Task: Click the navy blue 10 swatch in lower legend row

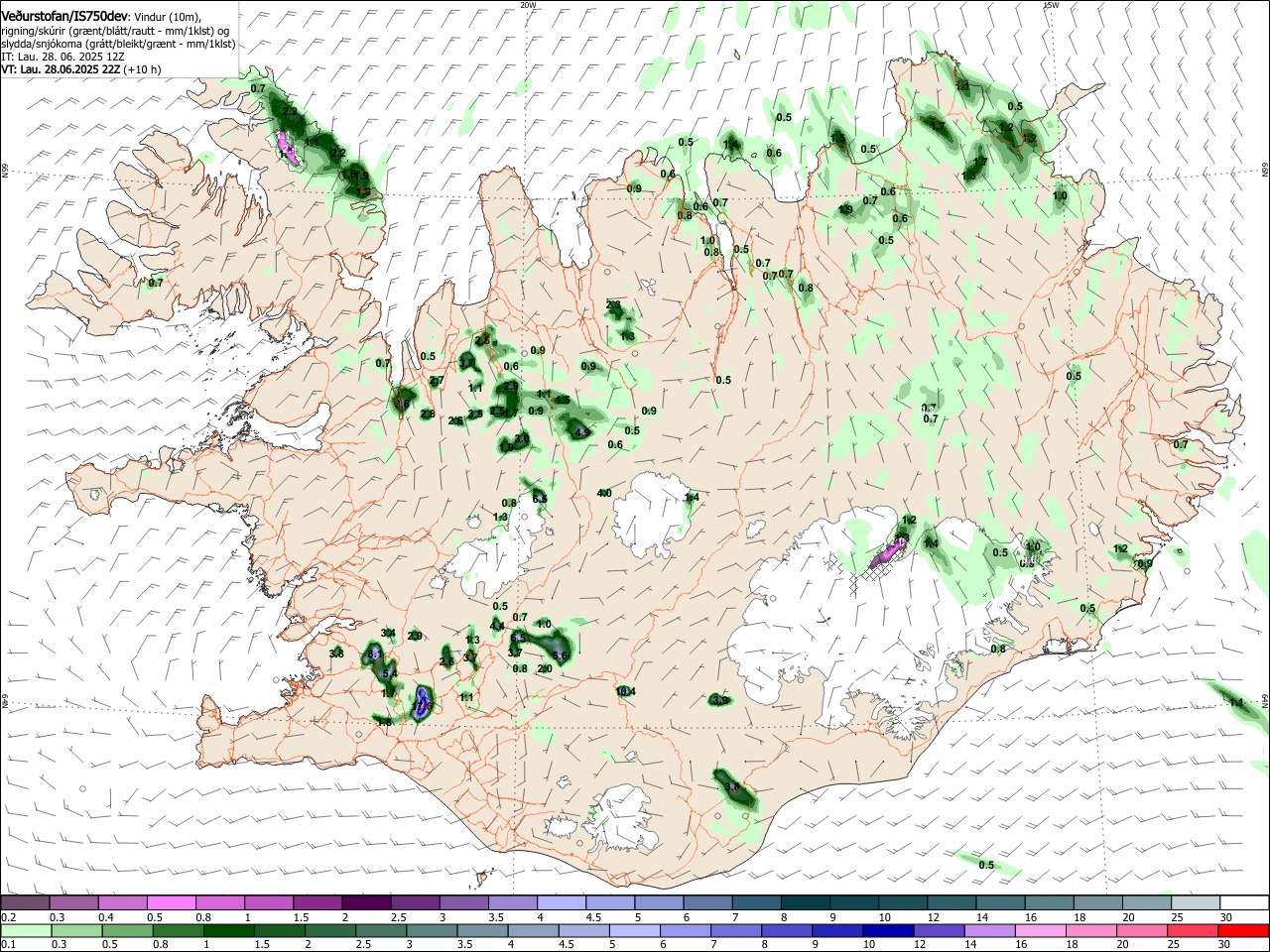Action: click(x=889, y=931)
